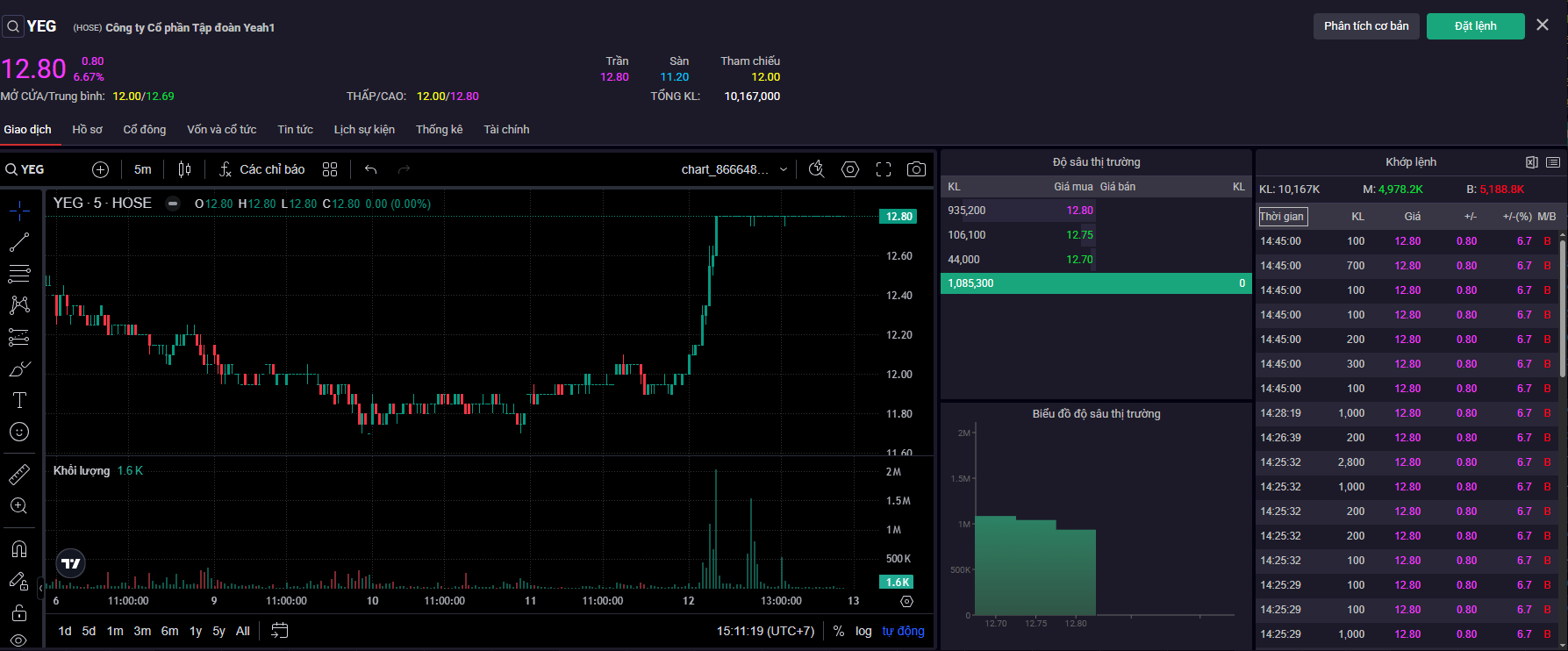Select the forecasting and measurement tool
Viewport: 1568px width, 651px height.
(x=19, y=337)
